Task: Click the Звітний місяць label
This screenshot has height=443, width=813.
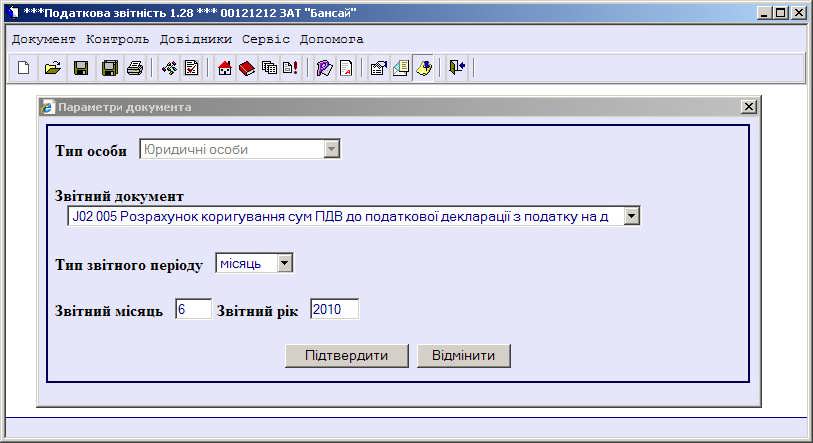Action: click(x=108, y=311)
